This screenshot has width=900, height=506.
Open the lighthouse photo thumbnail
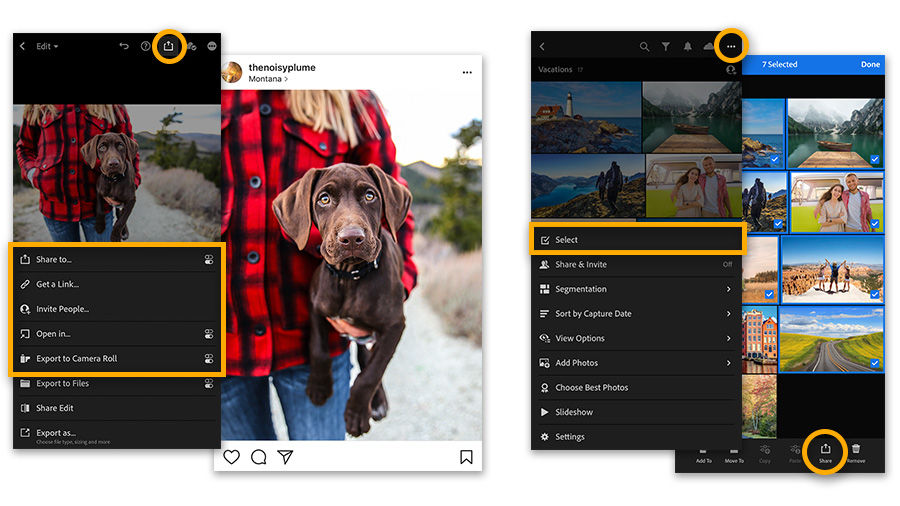[x=586, y=117]
